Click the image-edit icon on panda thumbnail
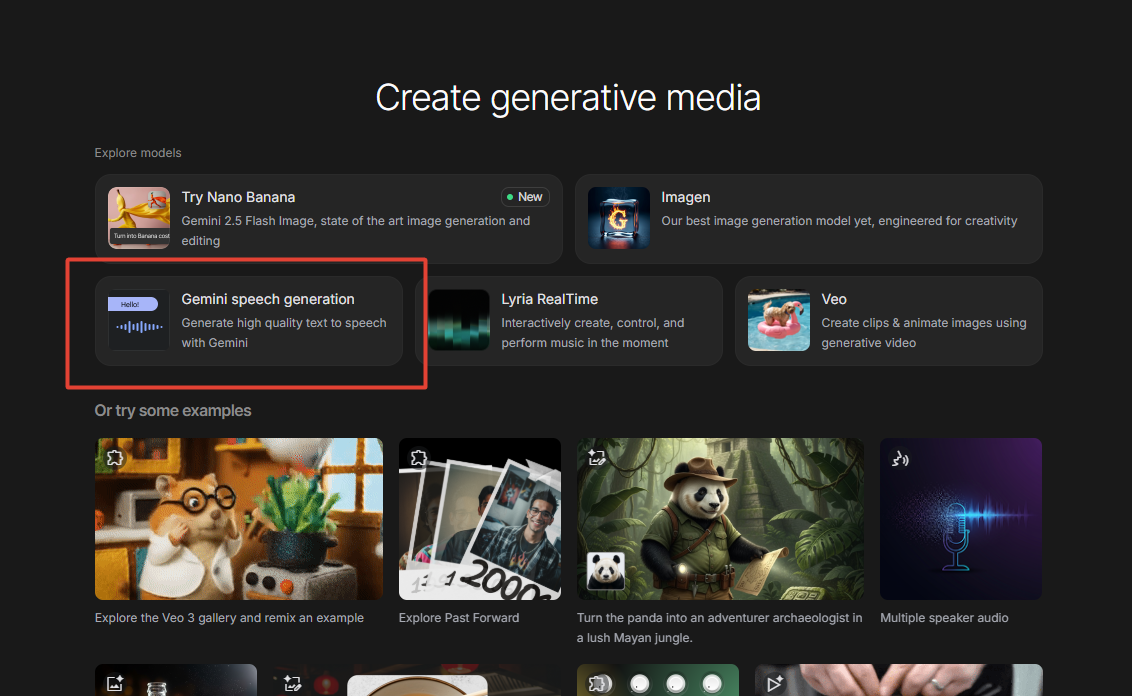The height and width of the screenshot is (696, 1132). [596, 458]
